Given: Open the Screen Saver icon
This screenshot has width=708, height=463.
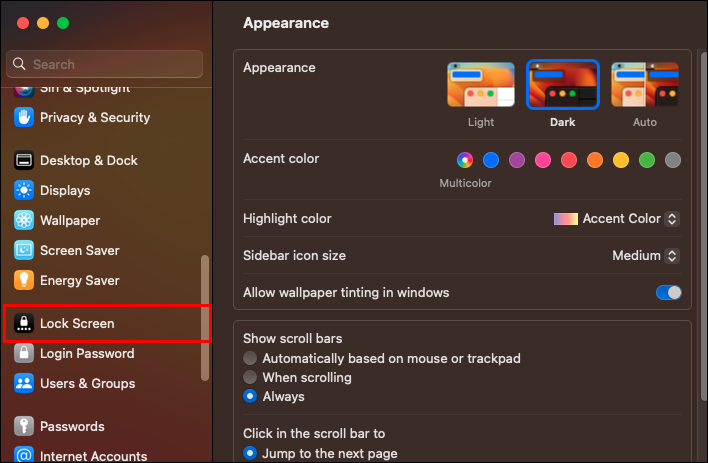Looking at the screenshot, I should click(x=24, y=250).
